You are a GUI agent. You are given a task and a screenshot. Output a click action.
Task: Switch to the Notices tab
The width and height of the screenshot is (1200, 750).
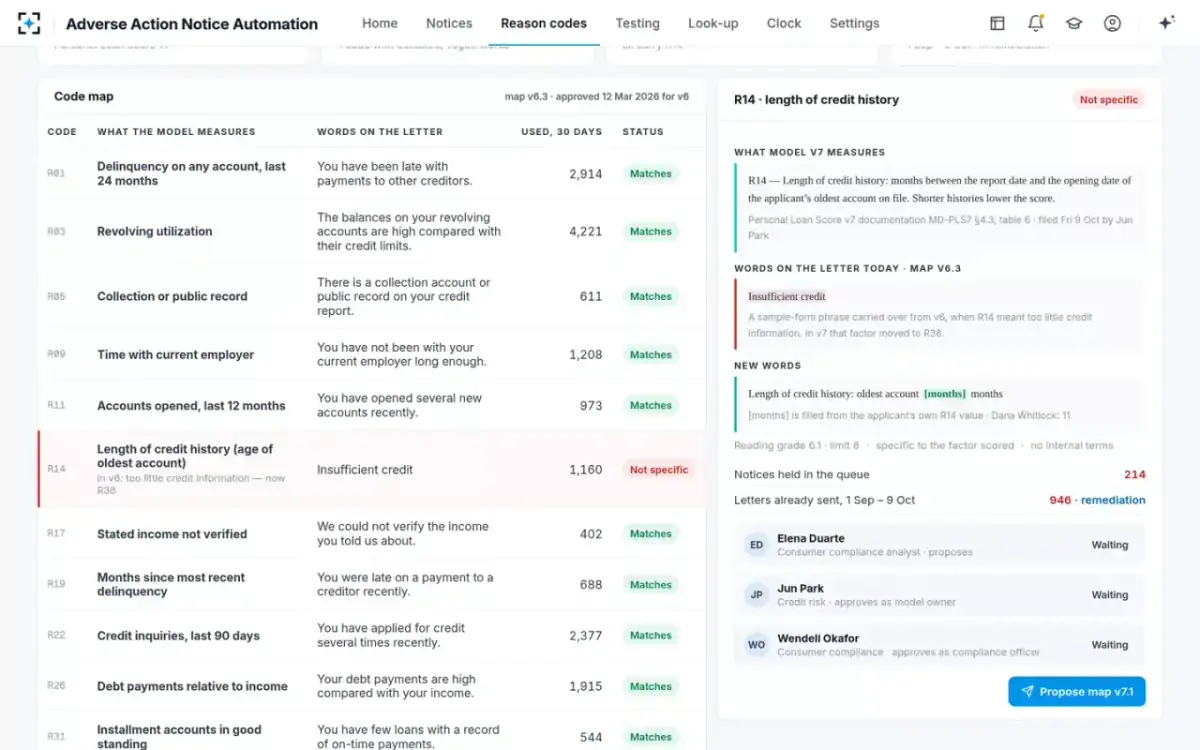449,23
